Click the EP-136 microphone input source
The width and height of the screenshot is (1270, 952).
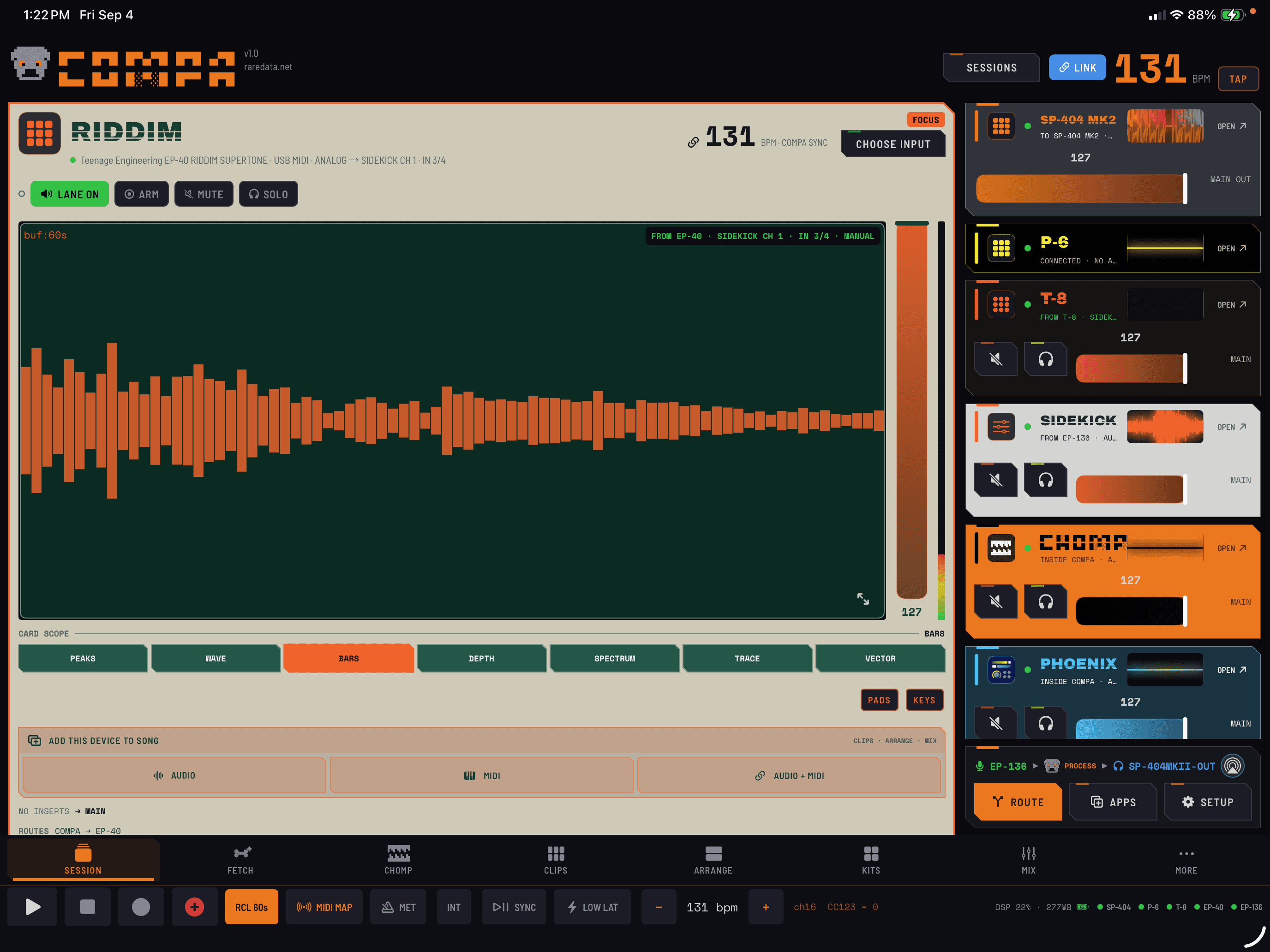tap(1001, 766)
